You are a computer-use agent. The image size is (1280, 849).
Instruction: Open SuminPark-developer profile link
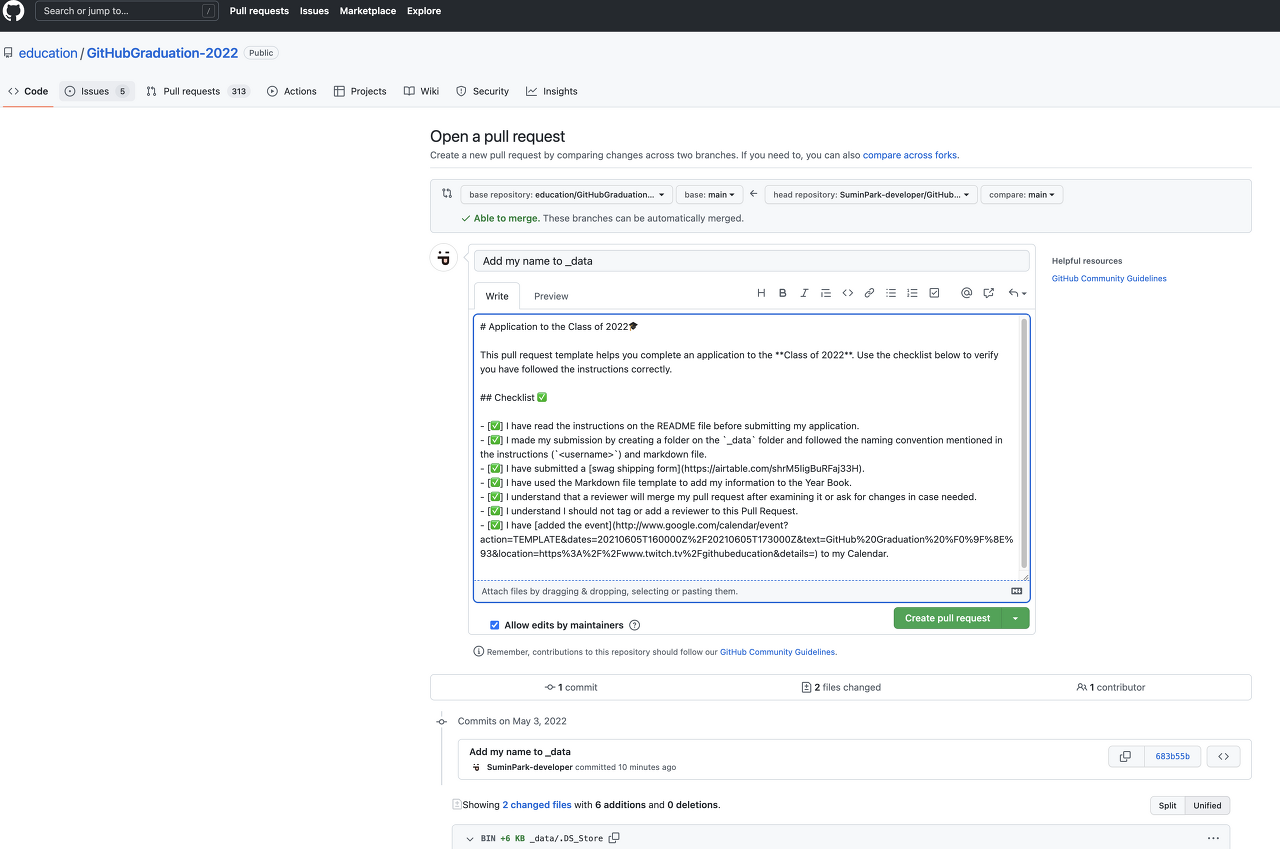click(x=529, y=767)
